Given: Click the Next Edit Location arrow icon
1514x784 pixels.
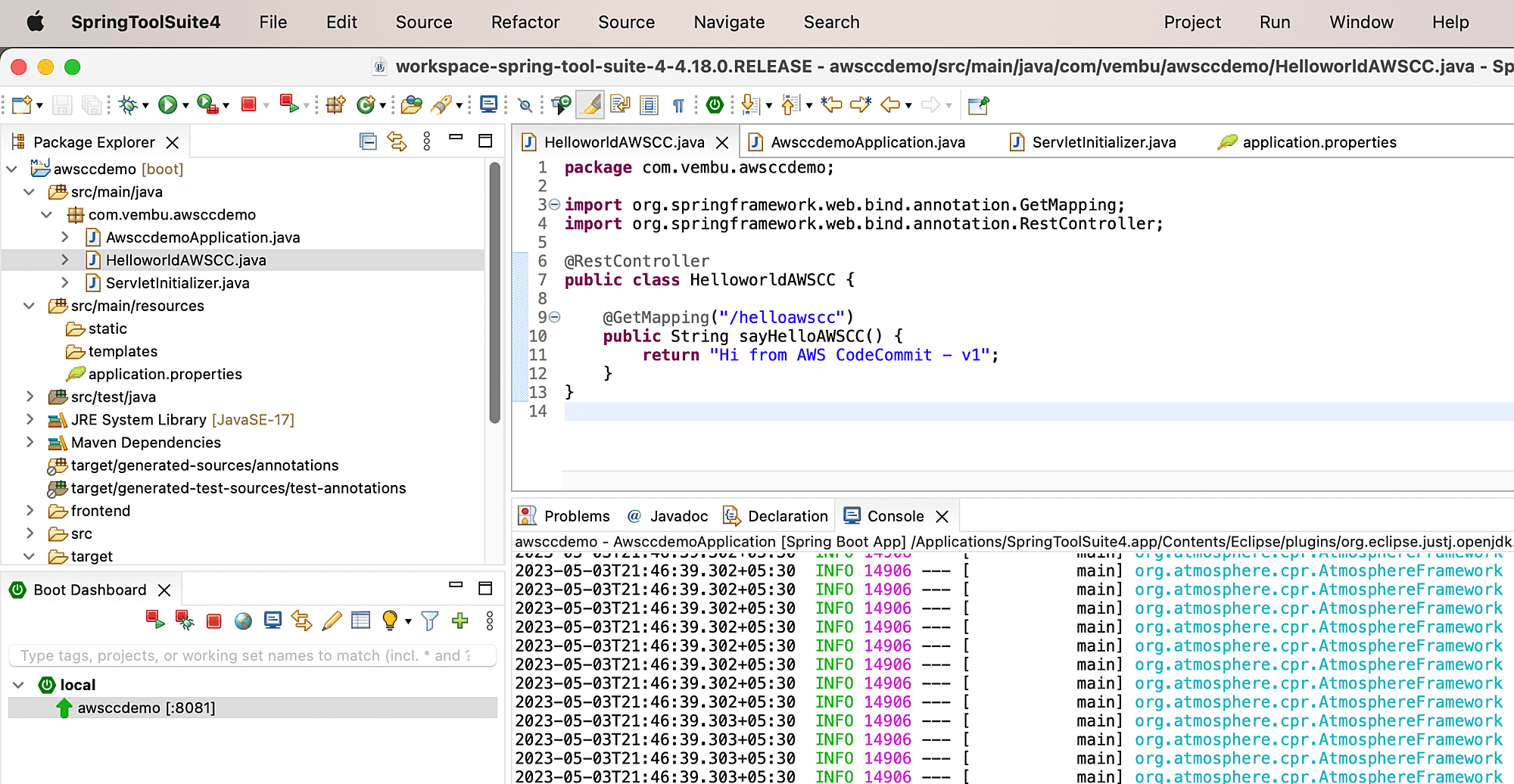Looking at the screenshot, I should click(x=861, y=104).
